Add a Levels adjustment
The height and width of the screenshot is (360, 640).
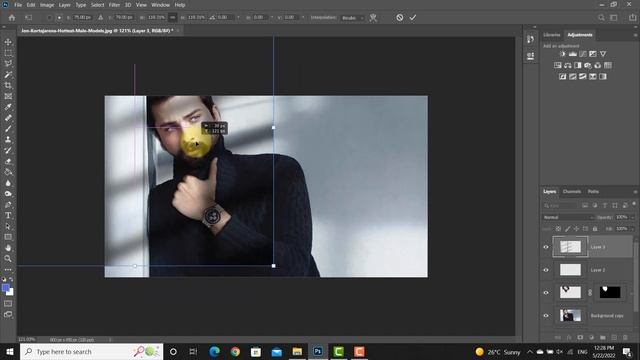click(x=573, y=54)
